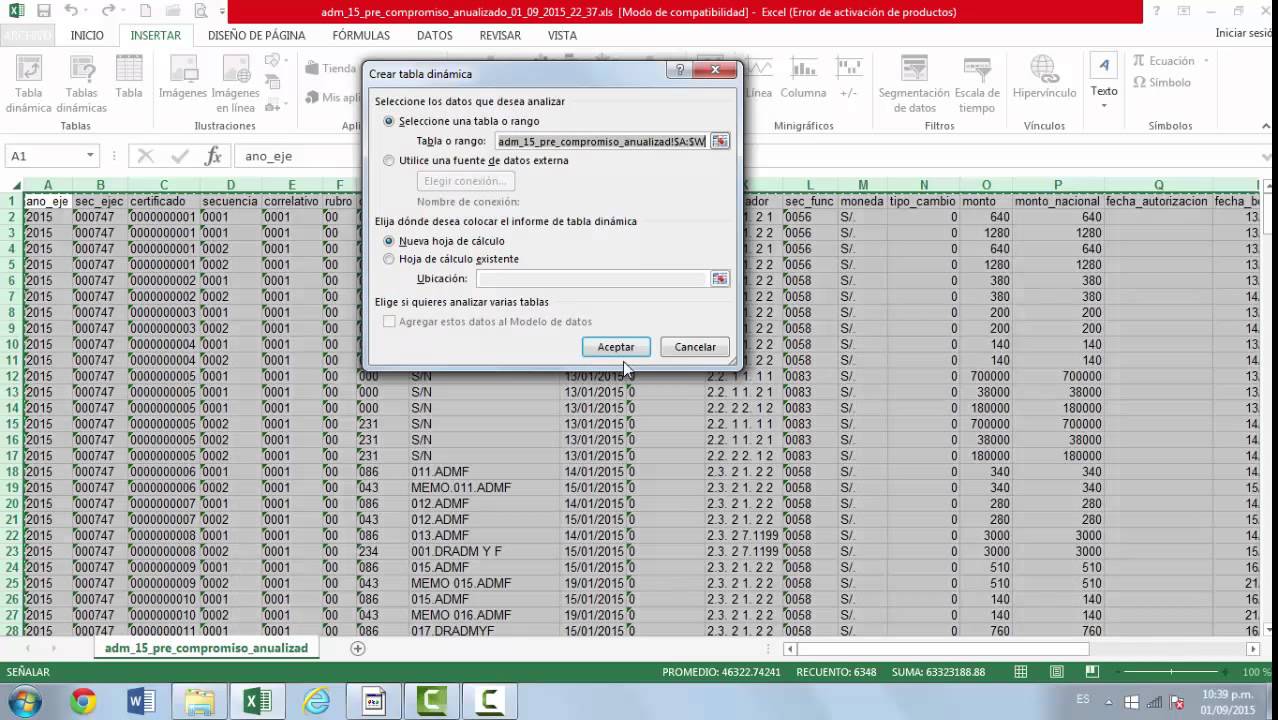Viewport: 1278px width, 720px height.
Task: Insert a Tabla from the ribbon
Action: click(x=128, y=77)
